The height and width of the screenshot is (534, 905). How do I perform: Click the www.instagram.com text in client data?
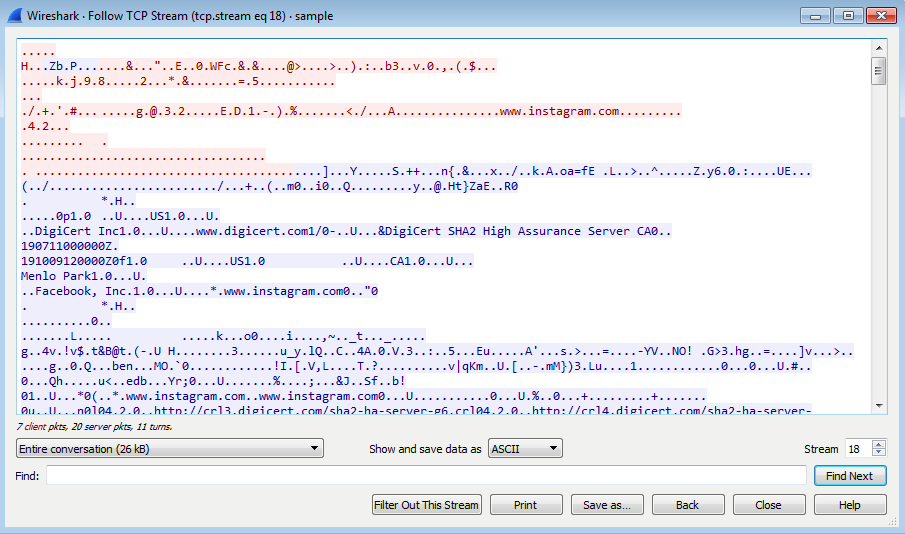[x=559, y=111]
